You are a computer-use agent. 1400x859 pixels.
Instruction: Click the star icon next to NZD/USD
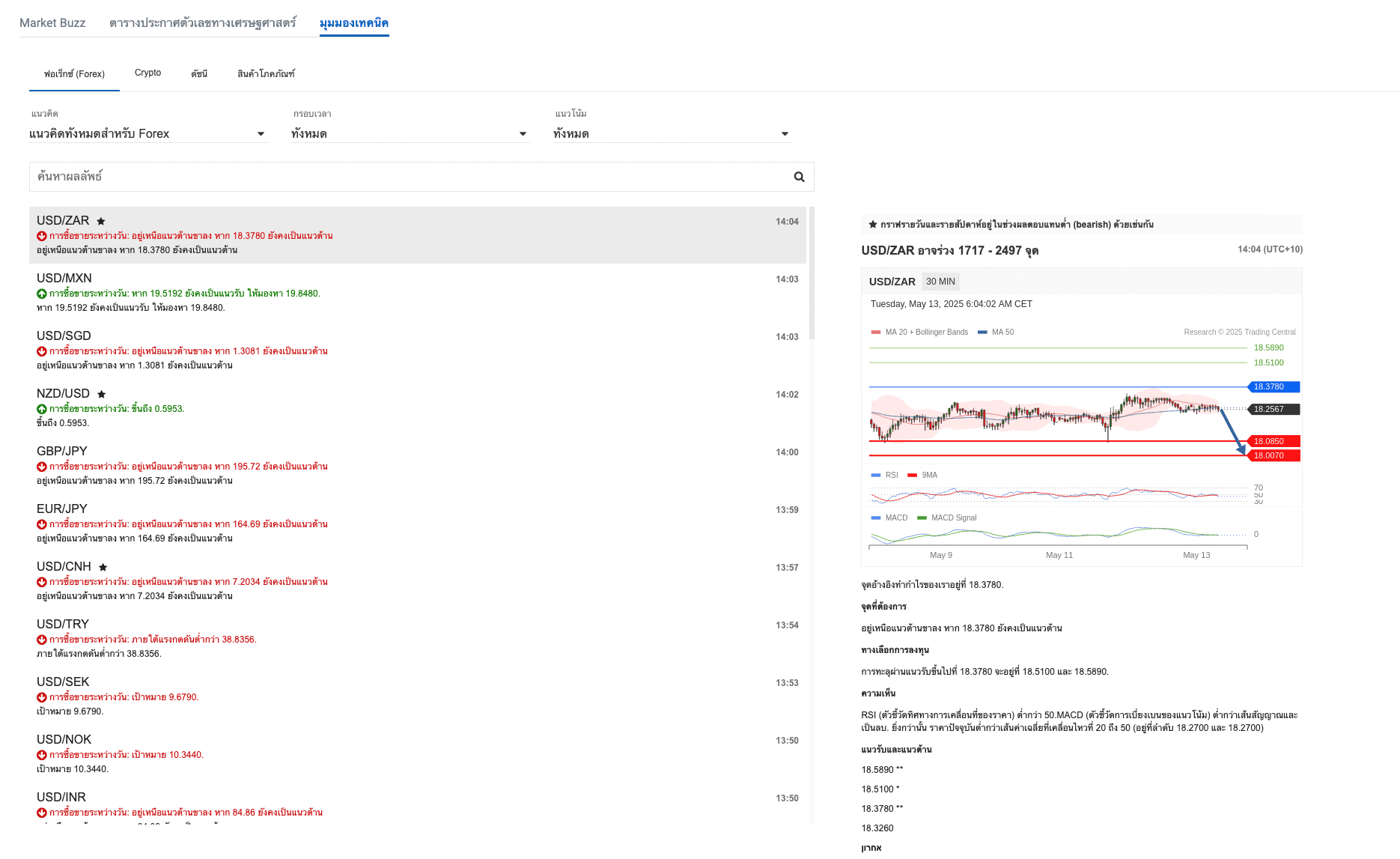(102, 394)
